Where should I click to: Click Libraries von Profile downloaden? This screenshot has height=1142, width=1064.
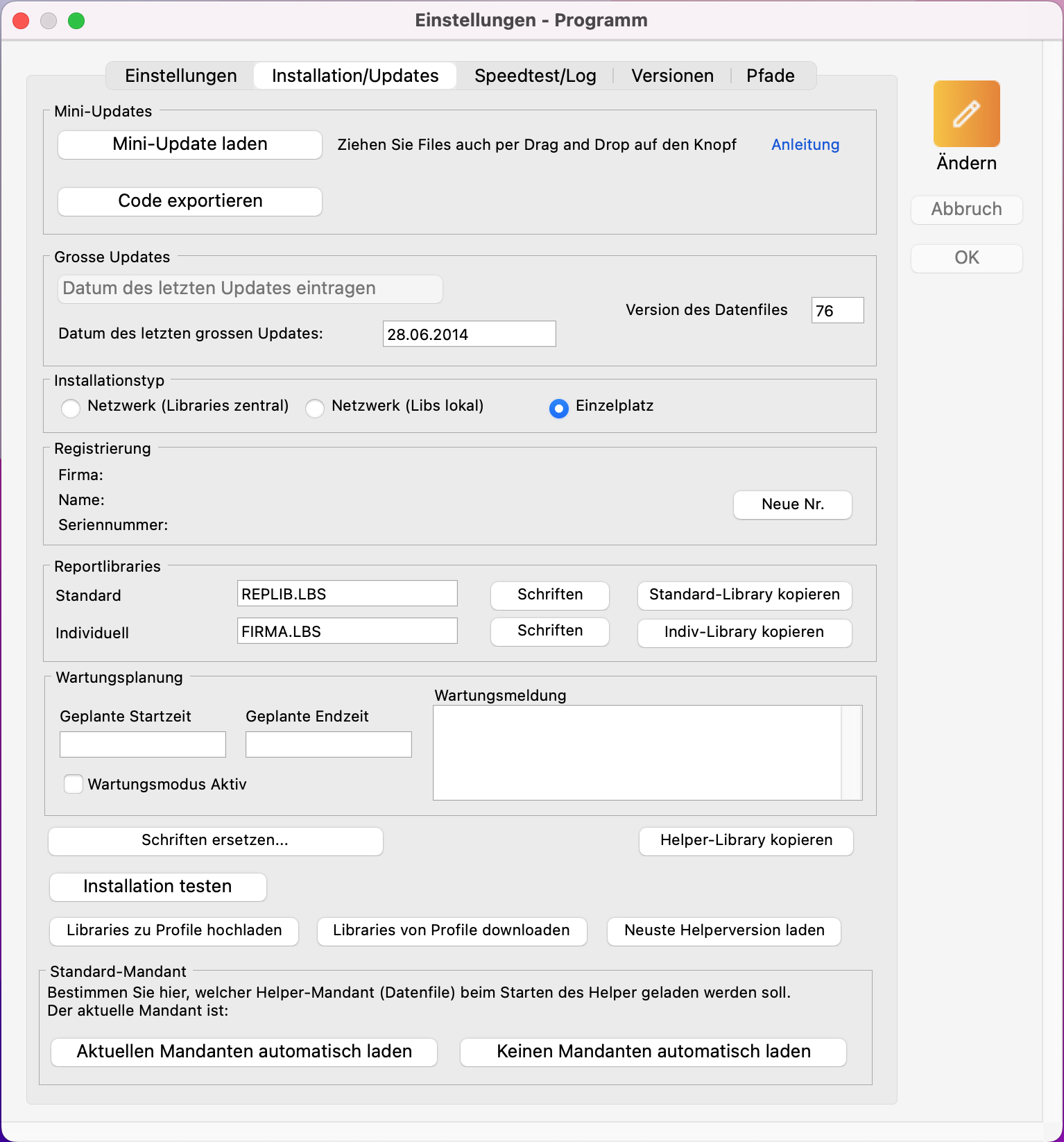point(452,930)
